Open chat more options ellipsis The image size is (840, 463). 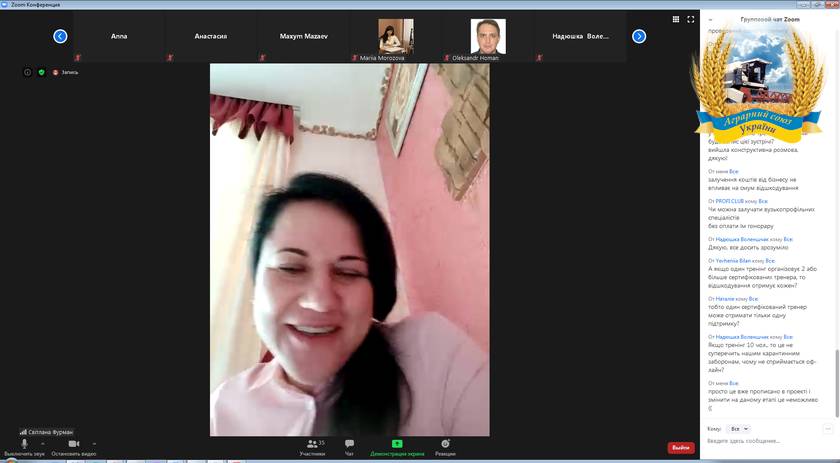[x=828, y=429]
